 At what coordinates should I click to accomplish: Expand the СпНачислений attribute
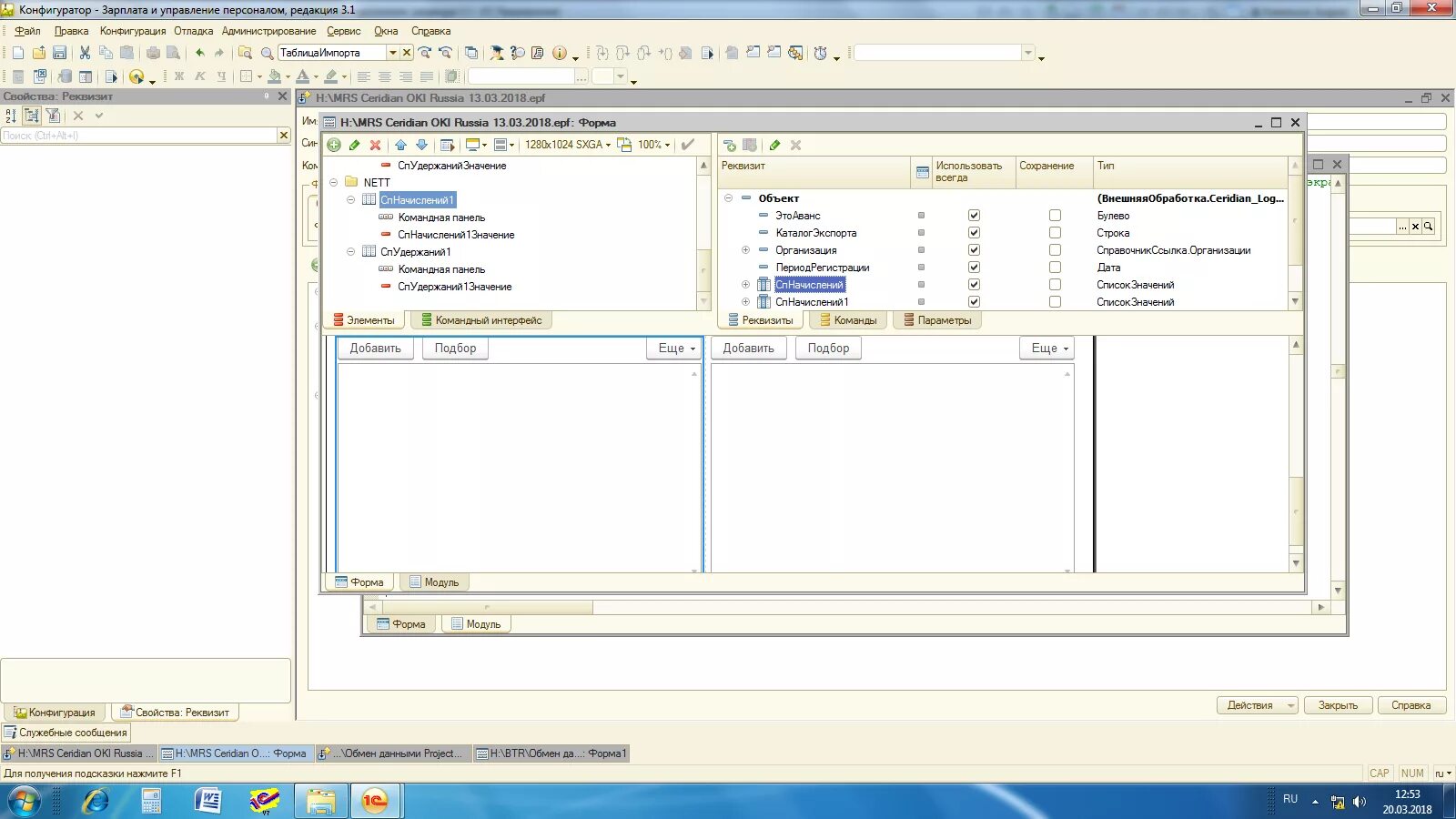(745, 285)
